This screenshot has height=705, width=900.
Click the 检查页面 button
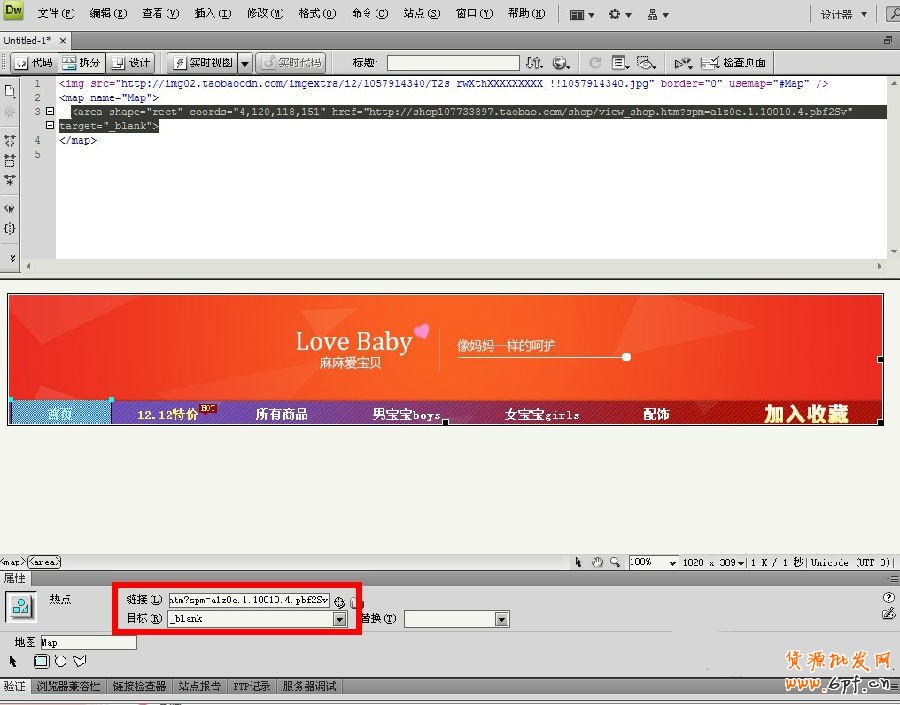(735, 63)
